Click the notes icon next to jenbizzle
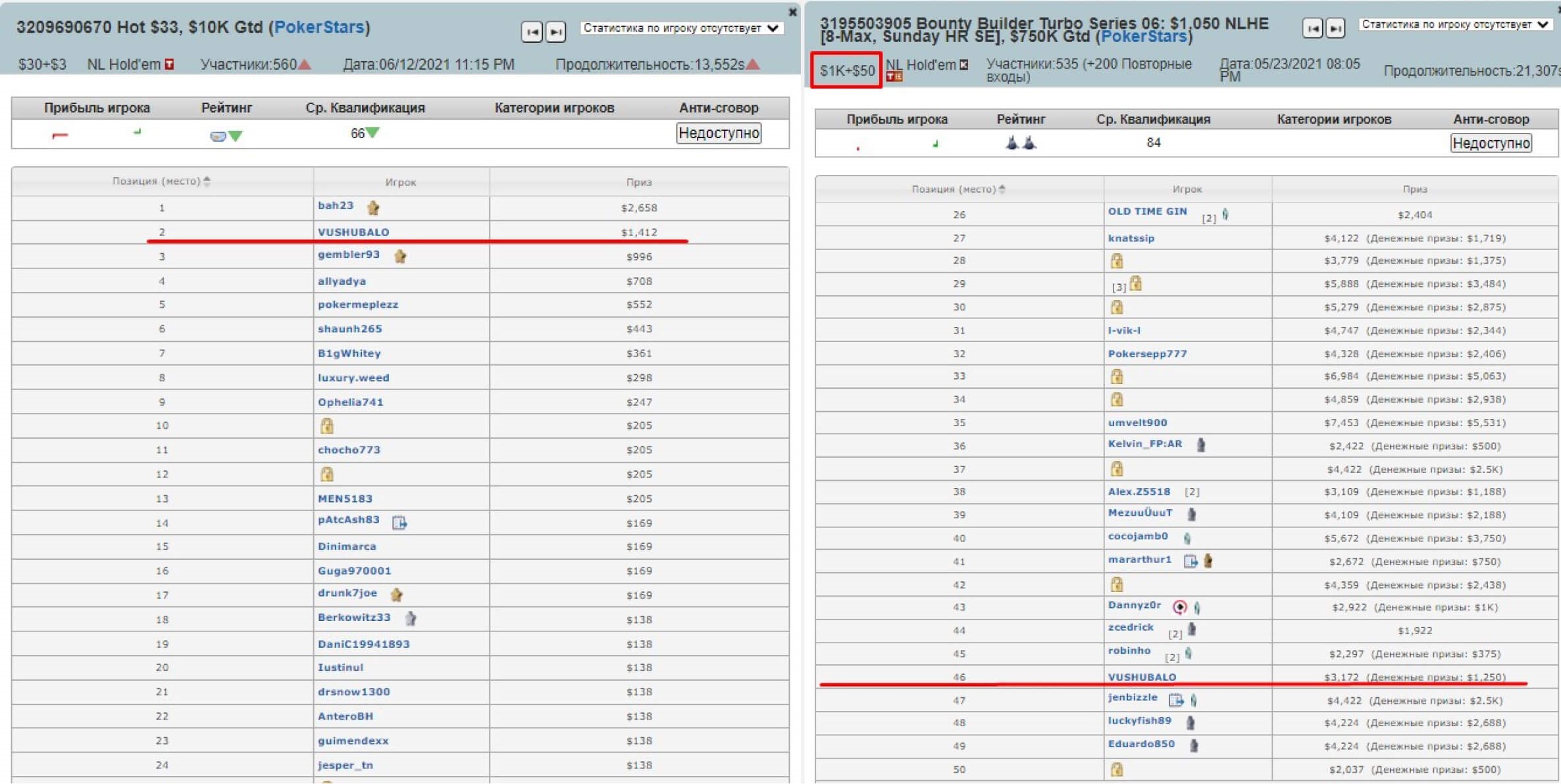This screenshot has width=1561, height=784. (1175, 700)
